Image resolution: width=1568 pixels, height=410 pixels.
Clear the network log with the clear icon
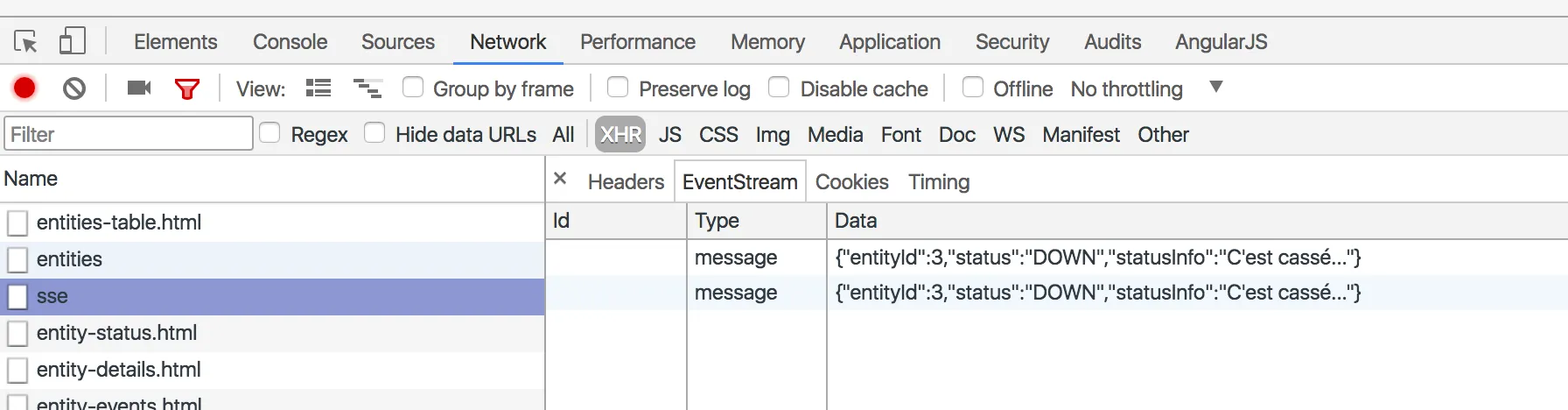pyautogui.click(x=74, y=88)
